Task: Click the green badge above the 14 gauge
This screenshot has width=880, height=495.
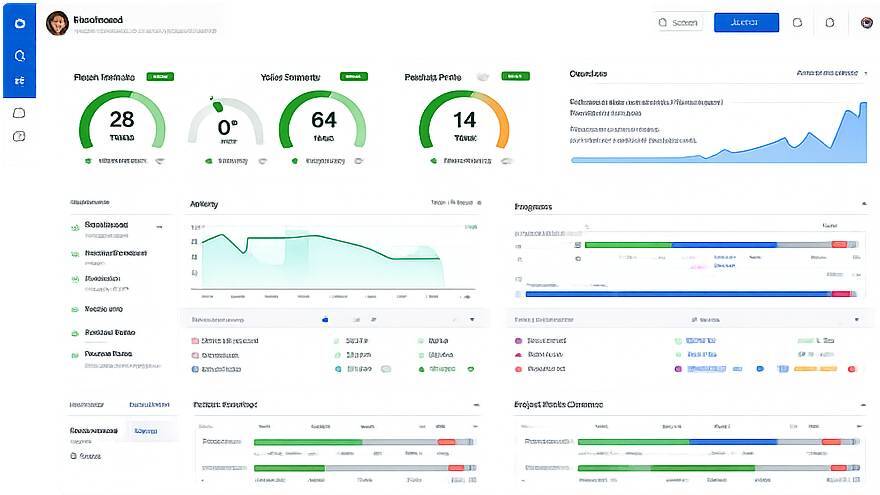Action: [515, 76]
